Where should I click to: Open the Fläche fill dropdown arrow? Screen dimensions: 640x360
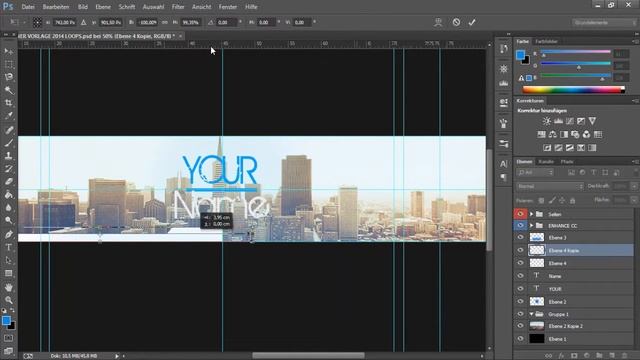pos(634,200)
